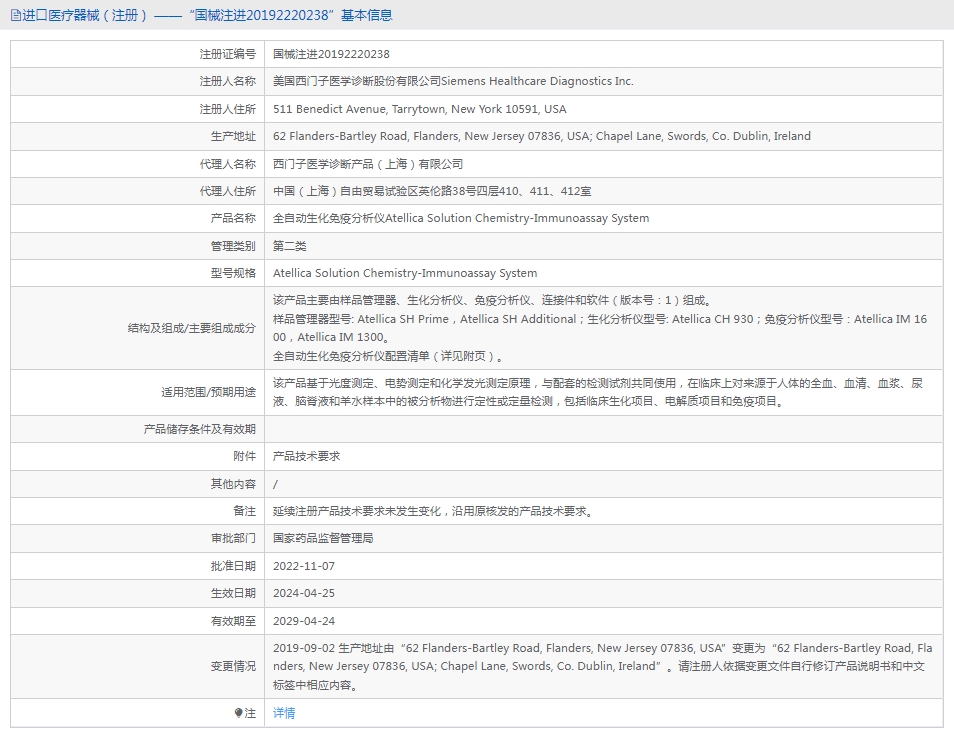The height and width of the screenshot is (733, 954).
Task: Click the 生产地址 label
Action: click(233, 136)
